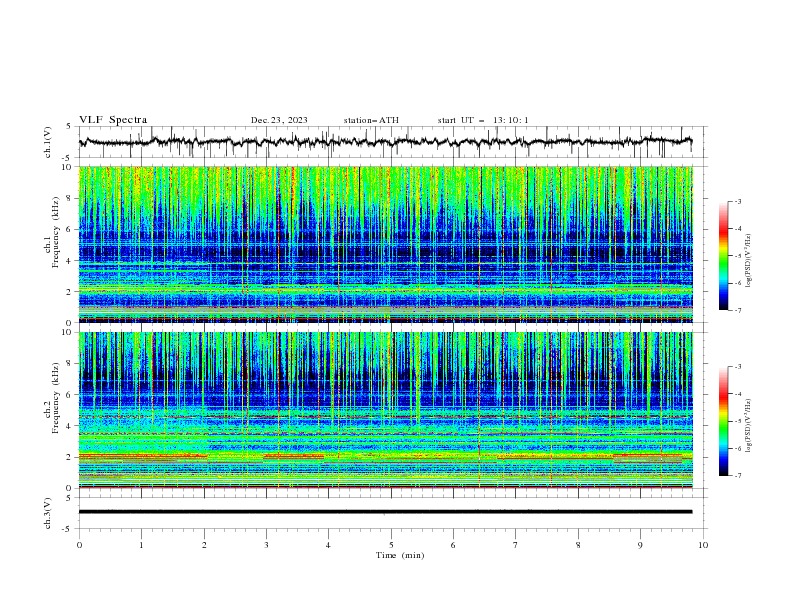The height and width of the screenshot is (612, 792).
Task: Click the ch.1 voltage waveform trace
Action: click(x=385, y=142)
